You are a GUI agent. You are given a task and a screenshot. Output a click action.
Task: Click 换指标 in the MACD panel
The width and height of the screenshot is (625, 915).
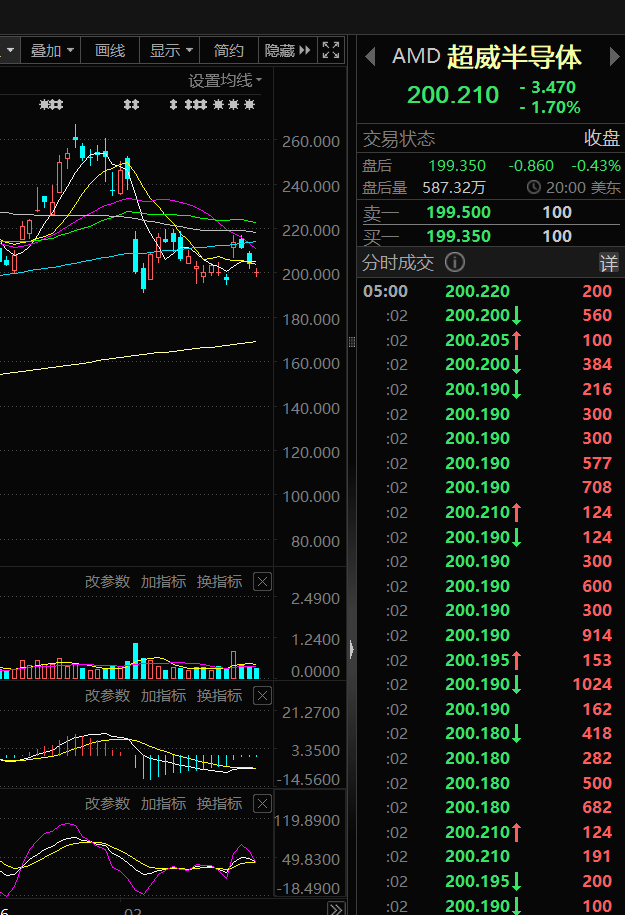(x=219, y=695)
